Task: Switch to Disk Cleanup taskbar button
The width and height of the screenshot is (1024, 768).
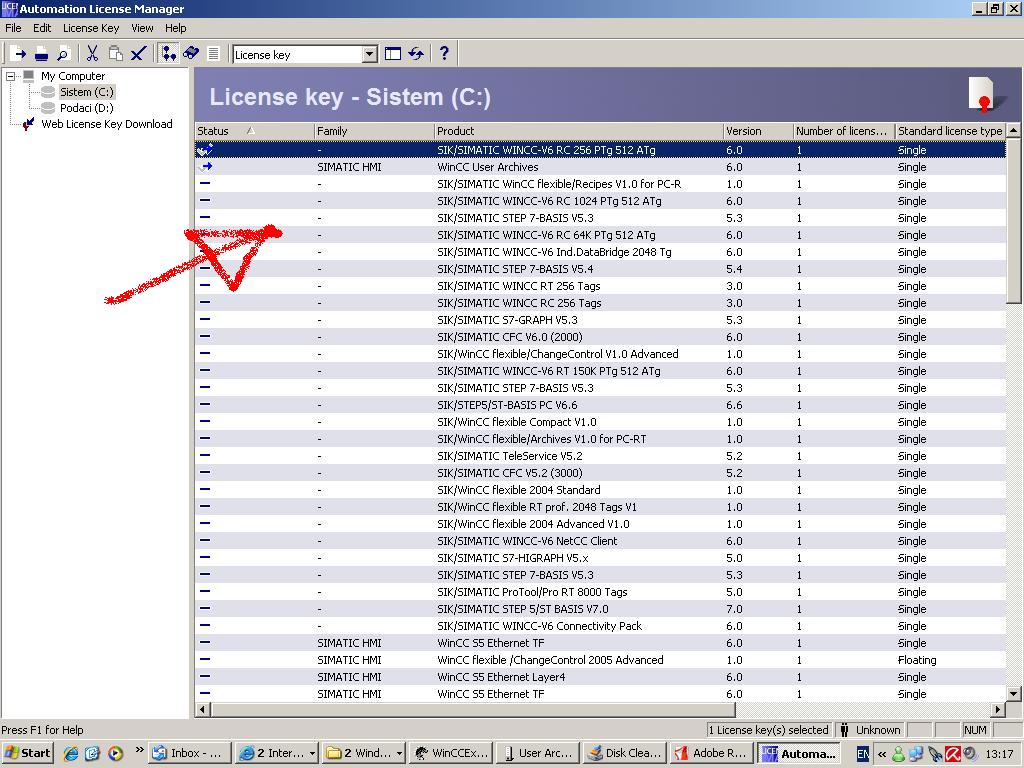Action: [x=624, y=753]
